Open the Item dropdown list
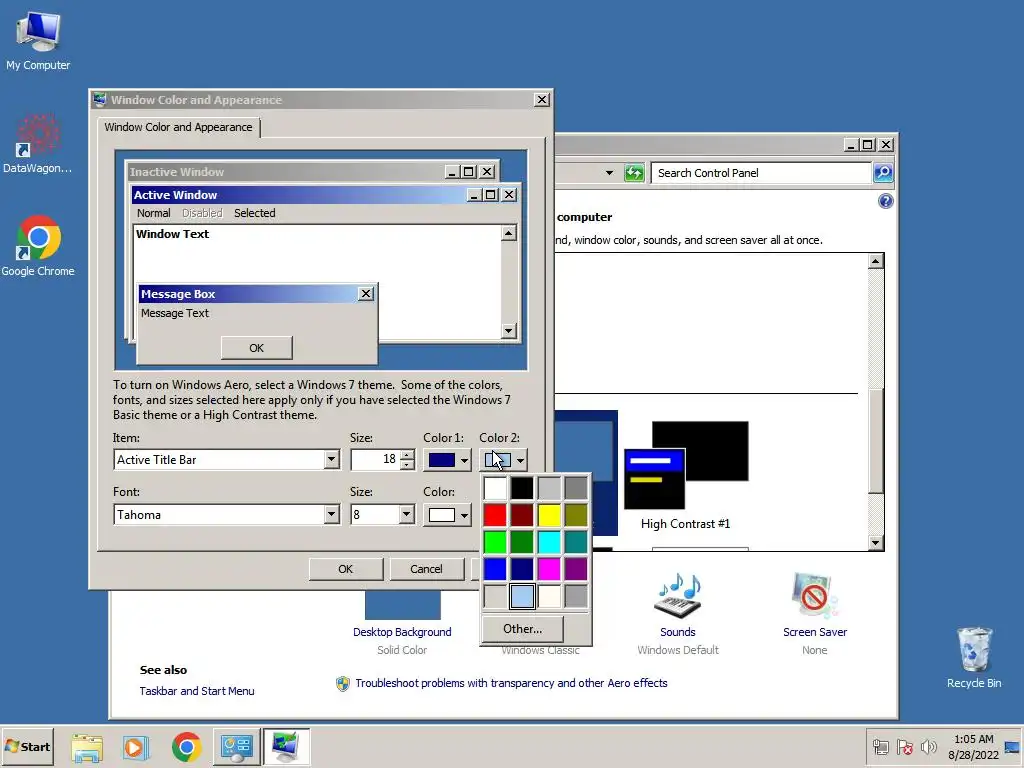Screen dimensions: 1024x768 coord(332,460)
